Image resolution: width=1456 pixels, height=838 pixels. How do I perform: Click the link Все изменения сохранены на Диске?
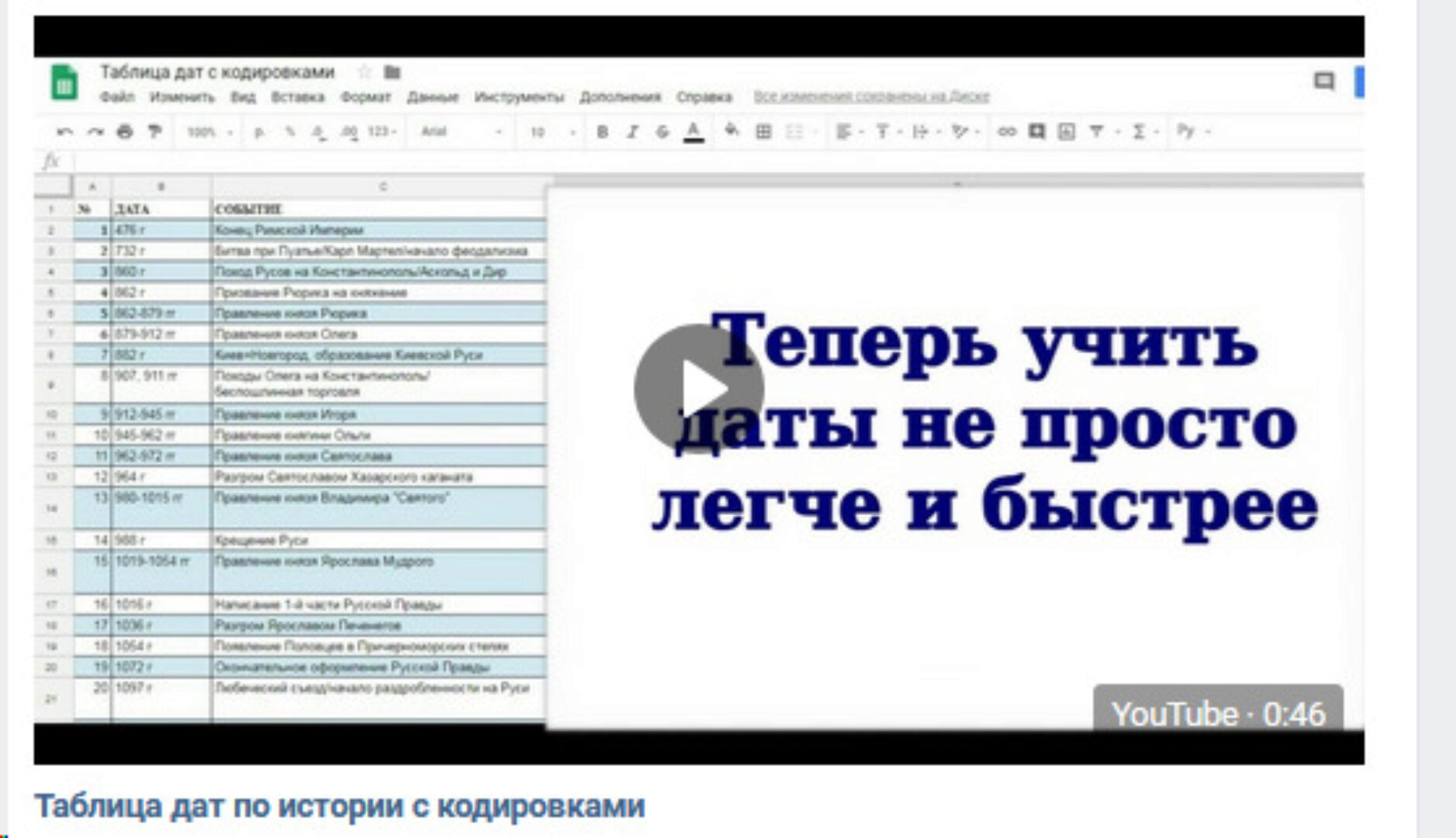872,96
